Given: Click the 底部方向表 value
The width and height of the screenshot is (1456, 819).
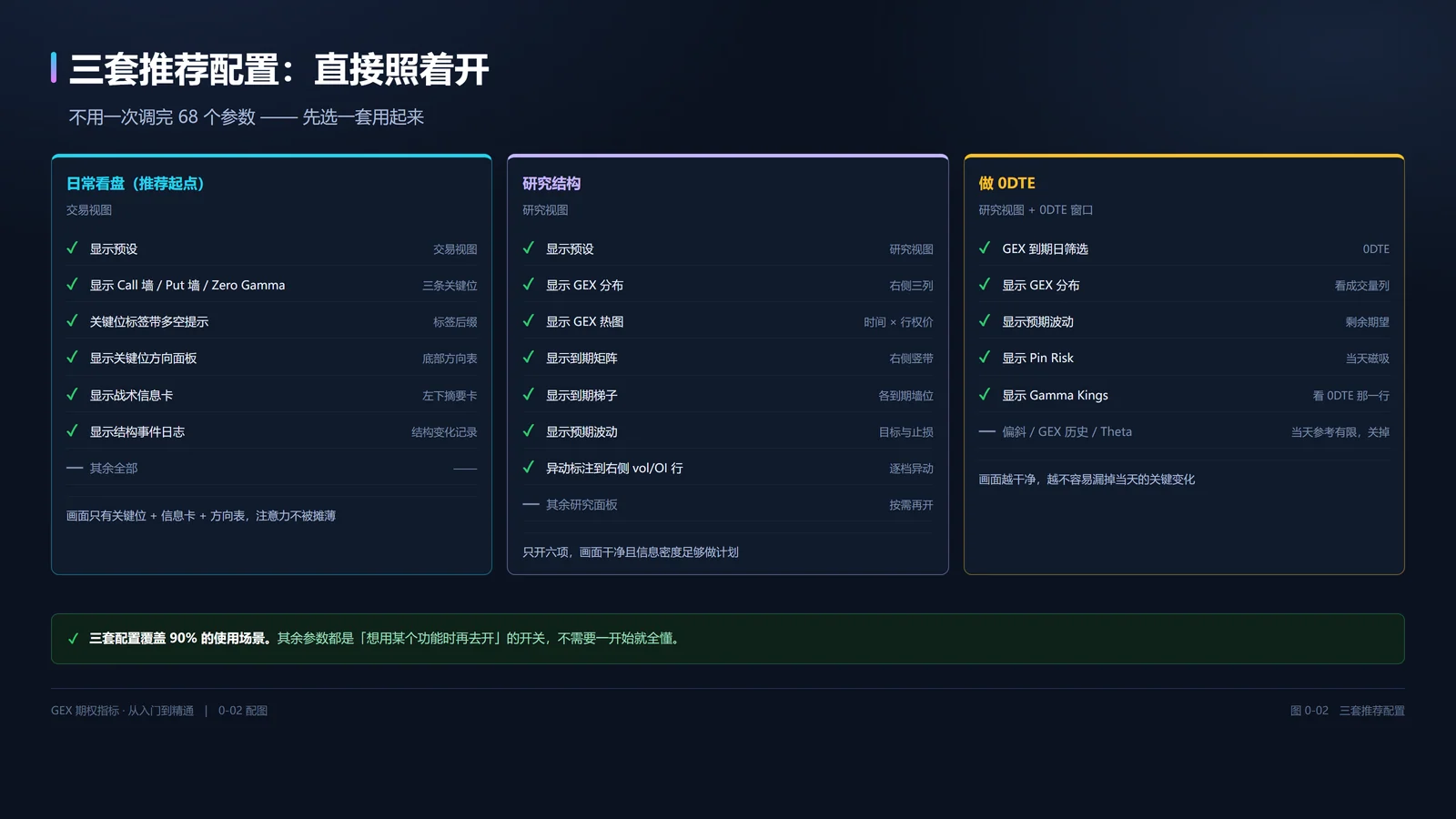Looking at the screenshot, I should coord(450,359).
